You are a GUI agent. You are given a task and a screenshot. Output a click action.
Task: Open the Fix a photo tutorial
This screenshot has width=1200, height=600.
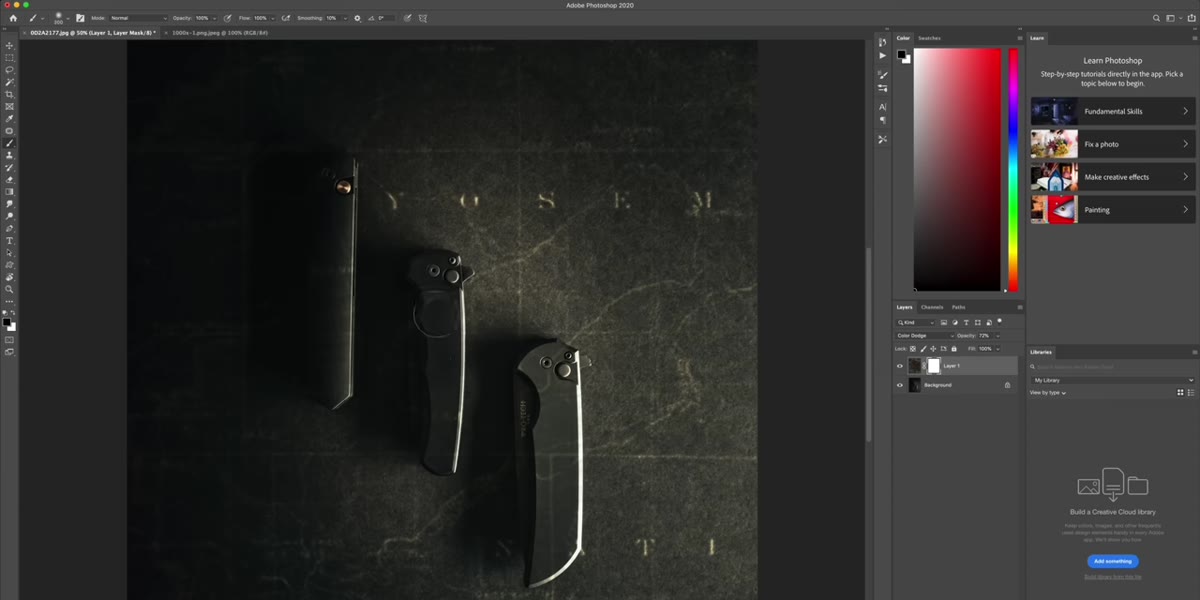[1113, 144]
